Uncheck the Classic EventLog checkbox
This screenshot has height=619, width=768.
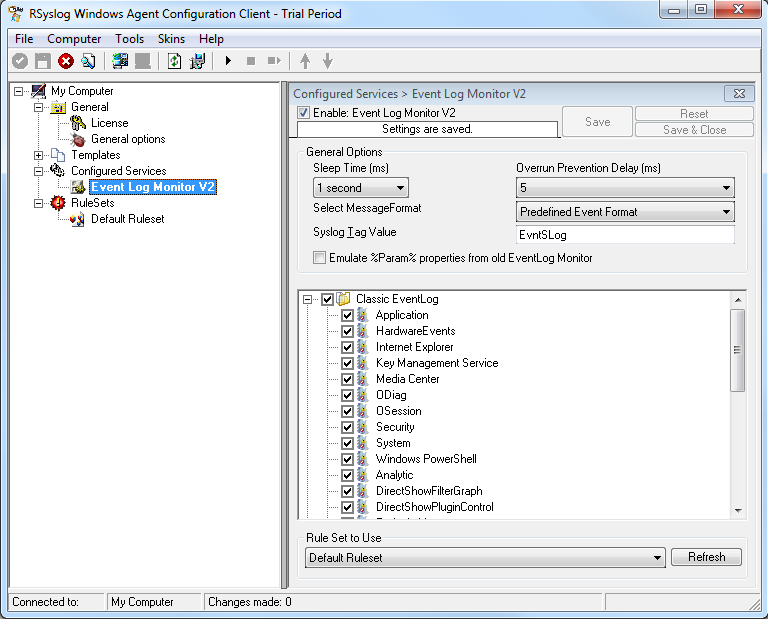pos(328,299)
